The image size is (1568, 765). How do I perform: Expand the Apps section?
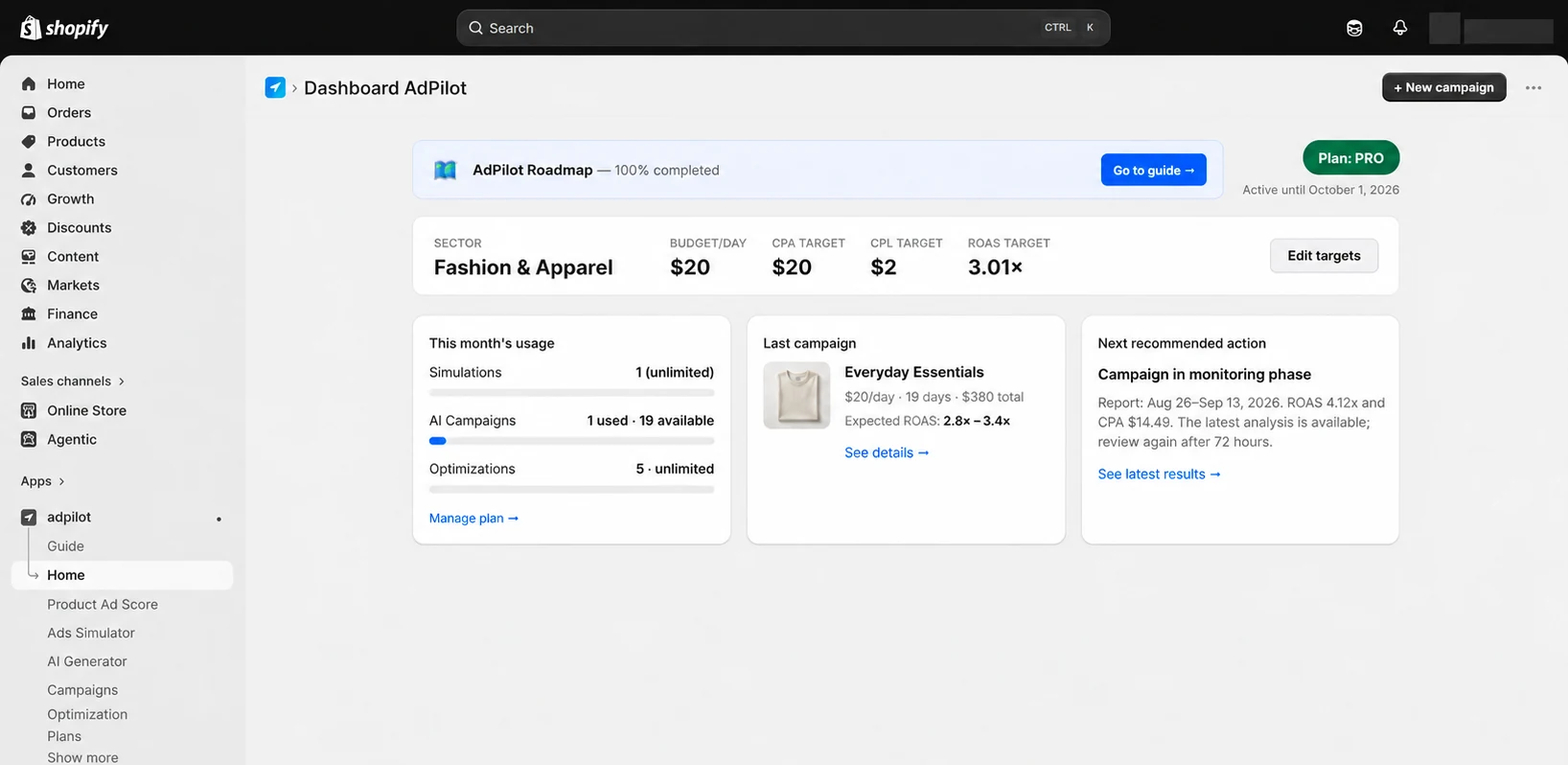click(43, 481)
